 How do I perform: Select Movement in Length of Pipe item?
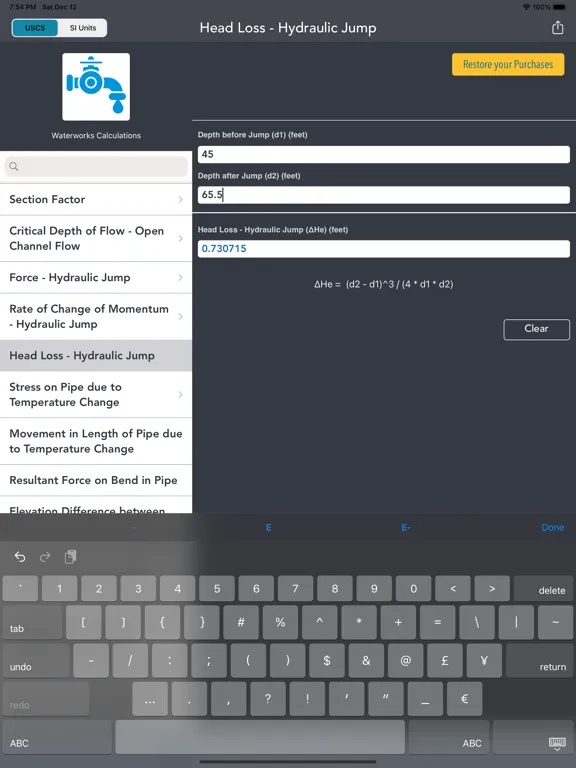tap(96, 441)
